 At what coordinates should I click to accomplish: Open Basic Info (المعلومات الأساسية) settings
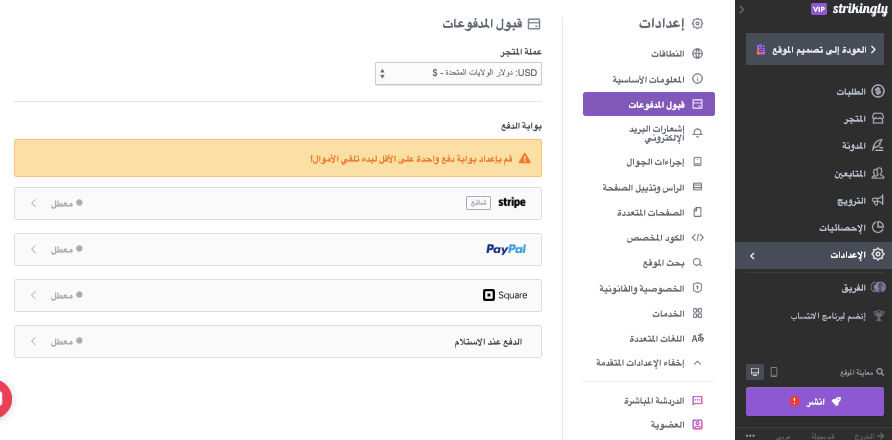(649, 79)
